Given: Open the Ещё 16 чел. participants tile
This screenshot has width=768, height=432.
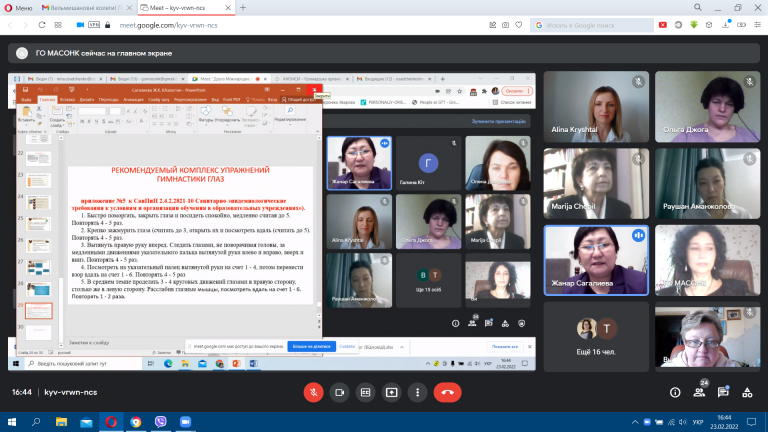Looking at the screenshot, I should pos(596,337).
